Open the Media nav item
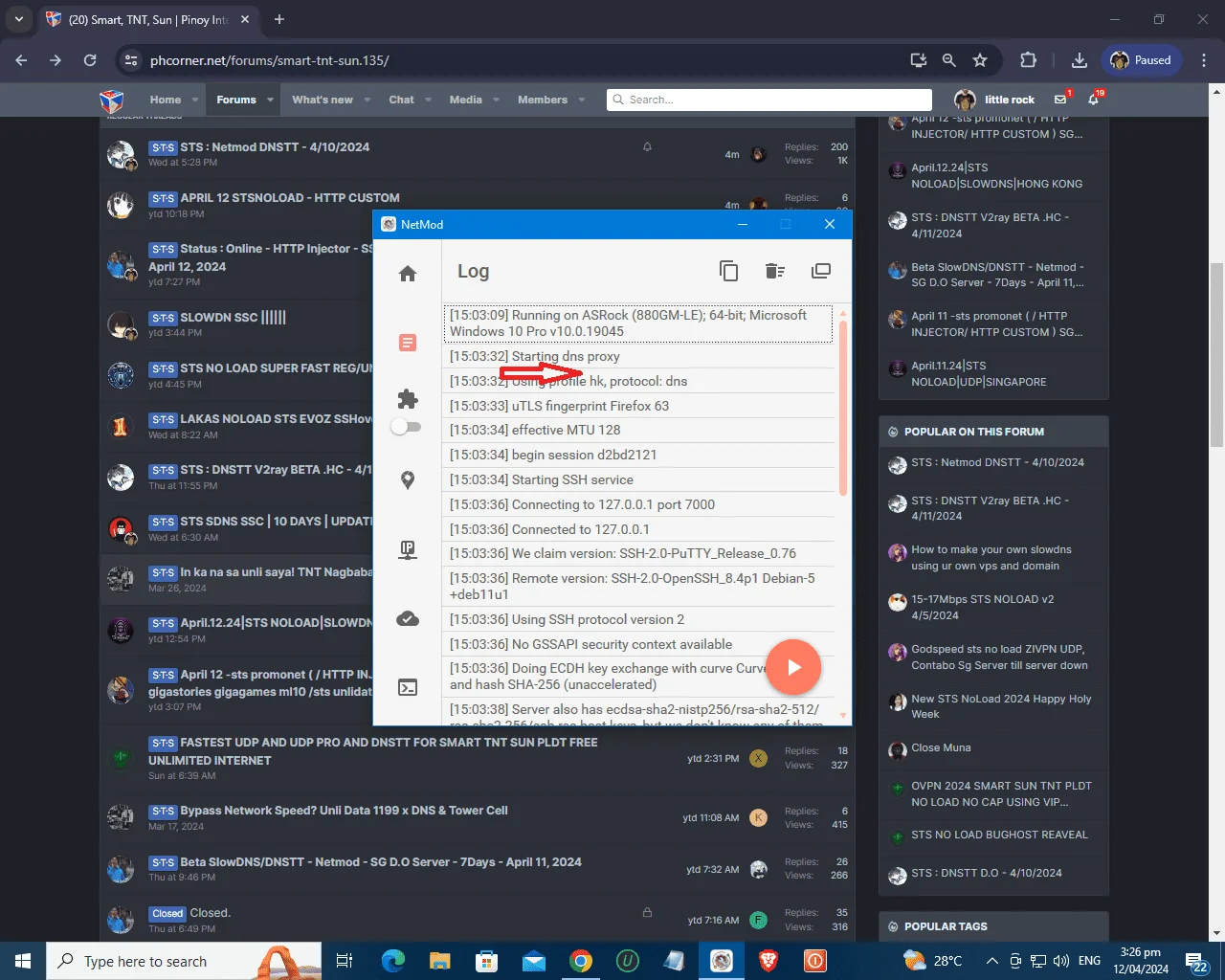Viewport: 1225px width, 980px height. pyautogui.click(x=466, y=100)
